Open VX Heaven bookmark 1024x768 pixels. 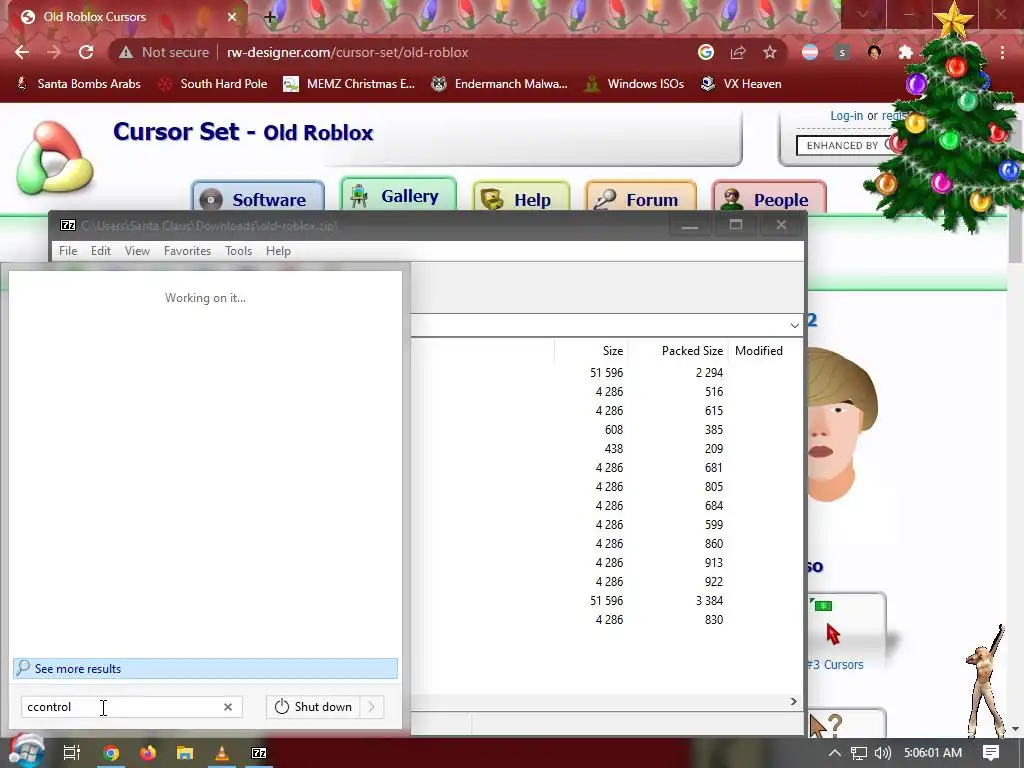[x=741, y=84]
